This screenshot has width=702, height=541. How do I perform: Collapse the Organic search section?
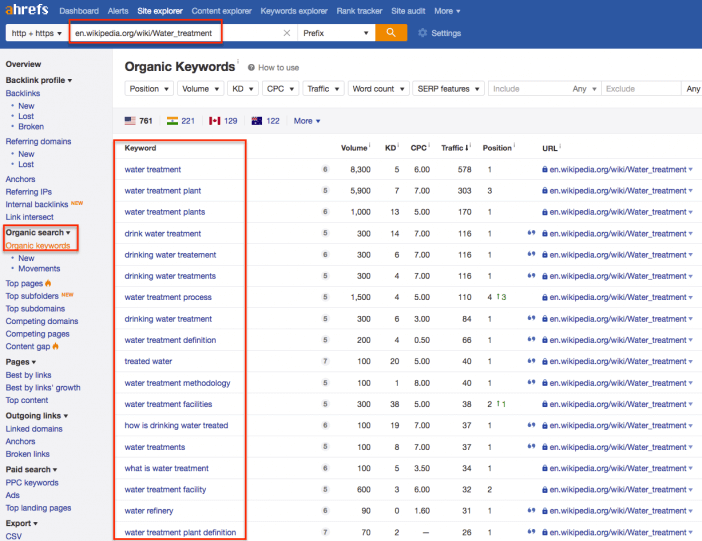38,232
